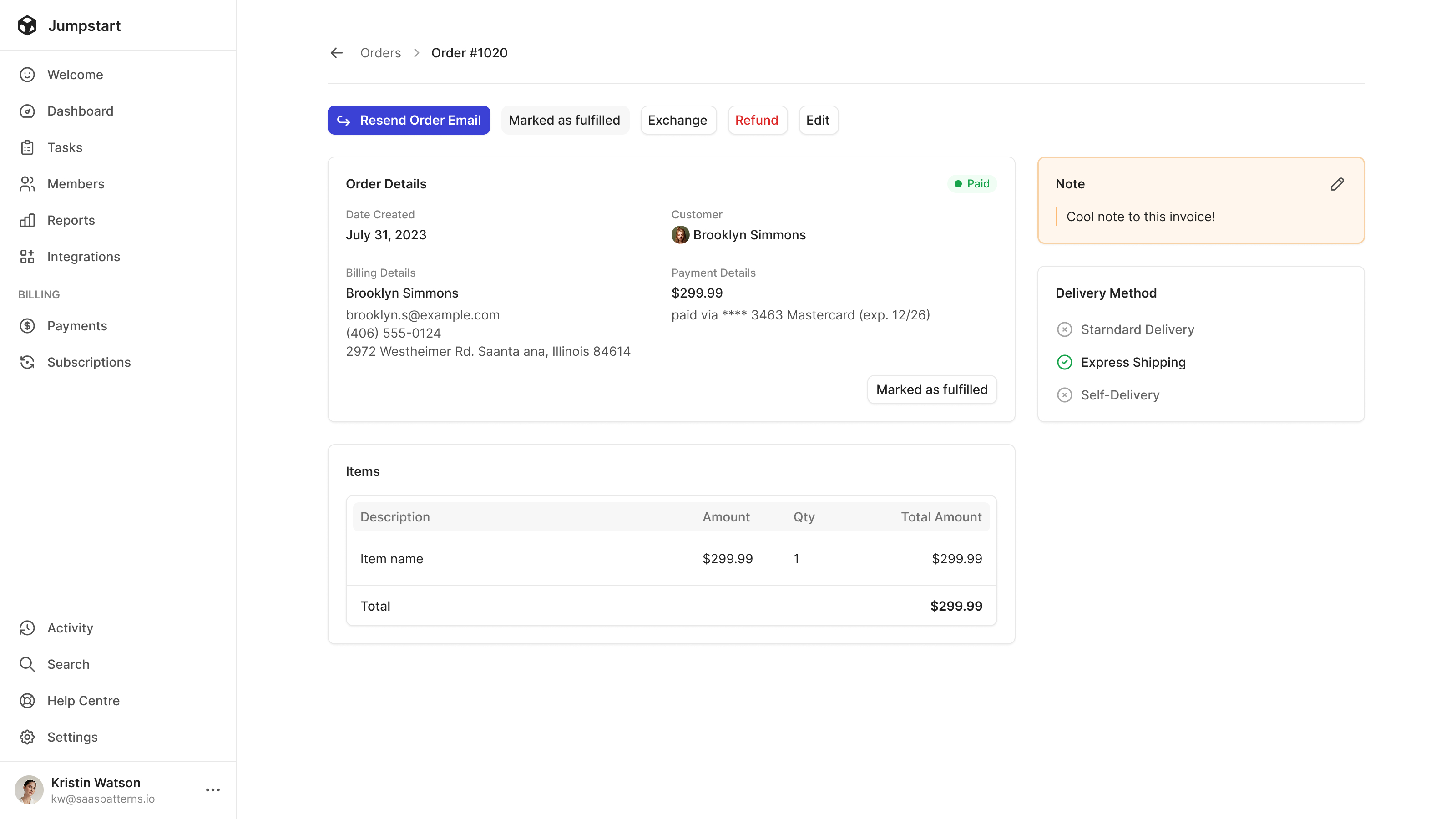Click the note text Cool note to this invoice!
Viewport: 1456px width, 819px height.
pos(1140,217)
